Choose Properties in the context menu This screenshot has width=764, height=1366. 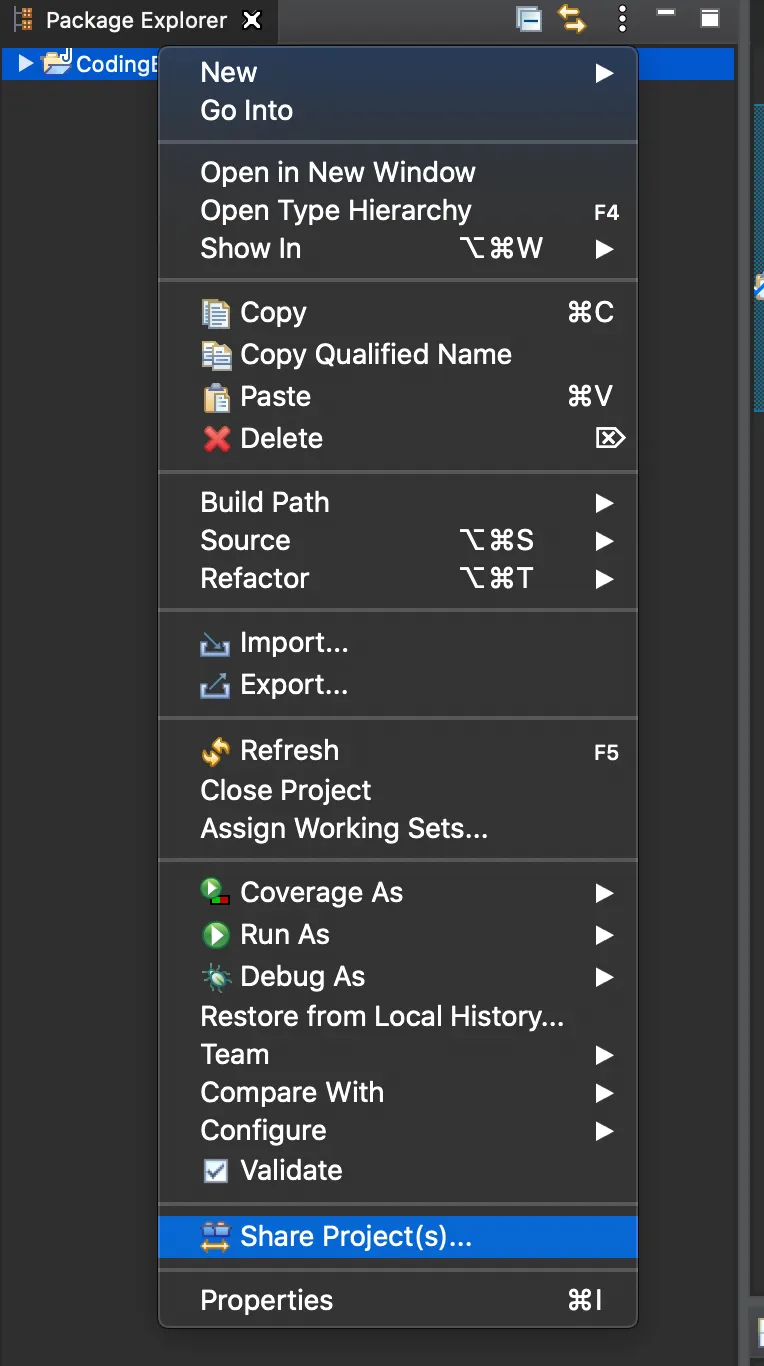pos(267,1300)
